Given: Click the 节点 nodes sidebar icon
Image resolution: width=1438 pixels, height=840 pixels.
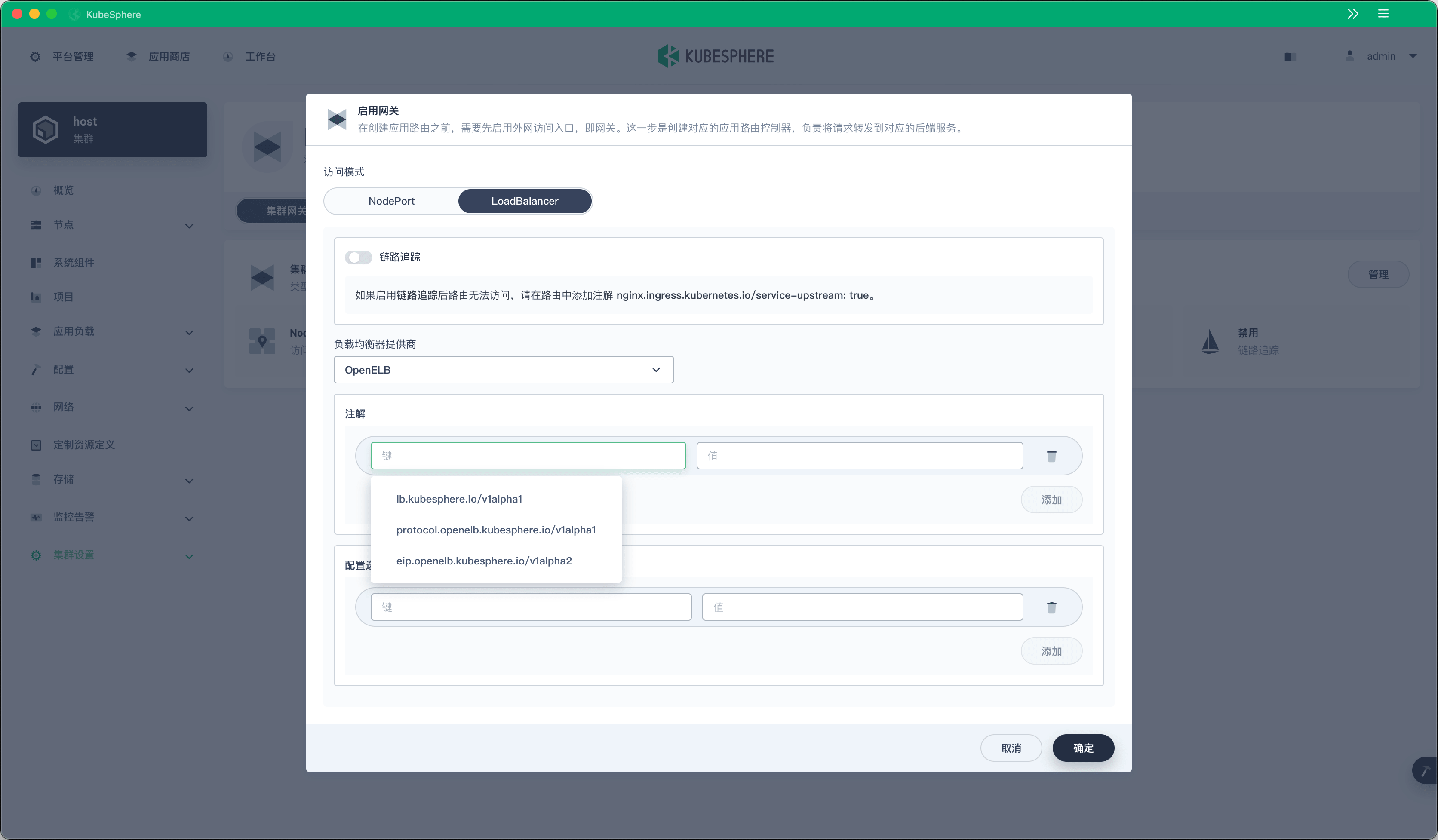Looking at the screenshot, I should click(36, 225).
